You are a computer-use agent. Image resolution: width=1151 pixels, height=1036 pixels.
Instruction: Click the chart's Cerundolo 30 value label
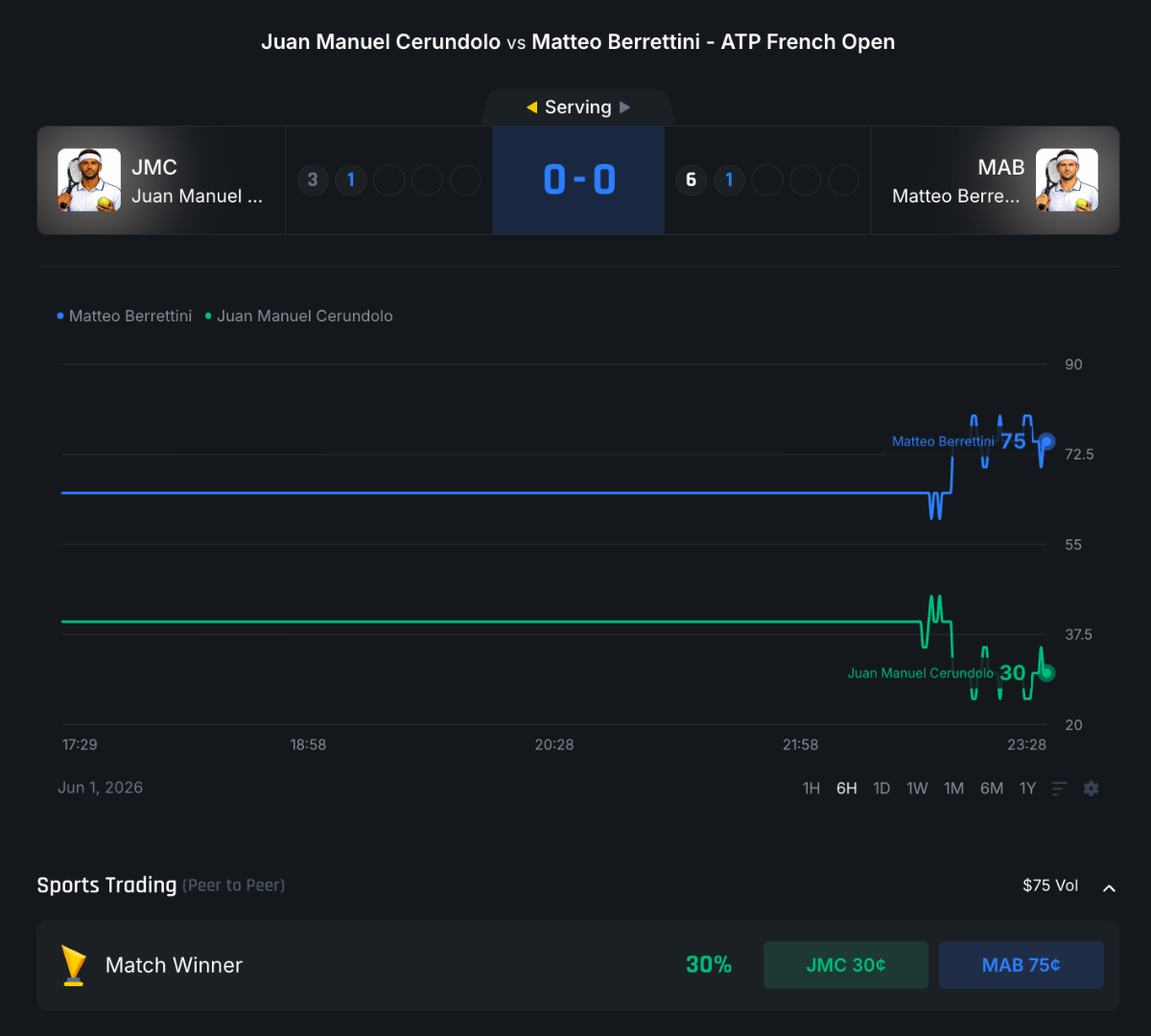pyautogui.click(x=1013, y=673)
